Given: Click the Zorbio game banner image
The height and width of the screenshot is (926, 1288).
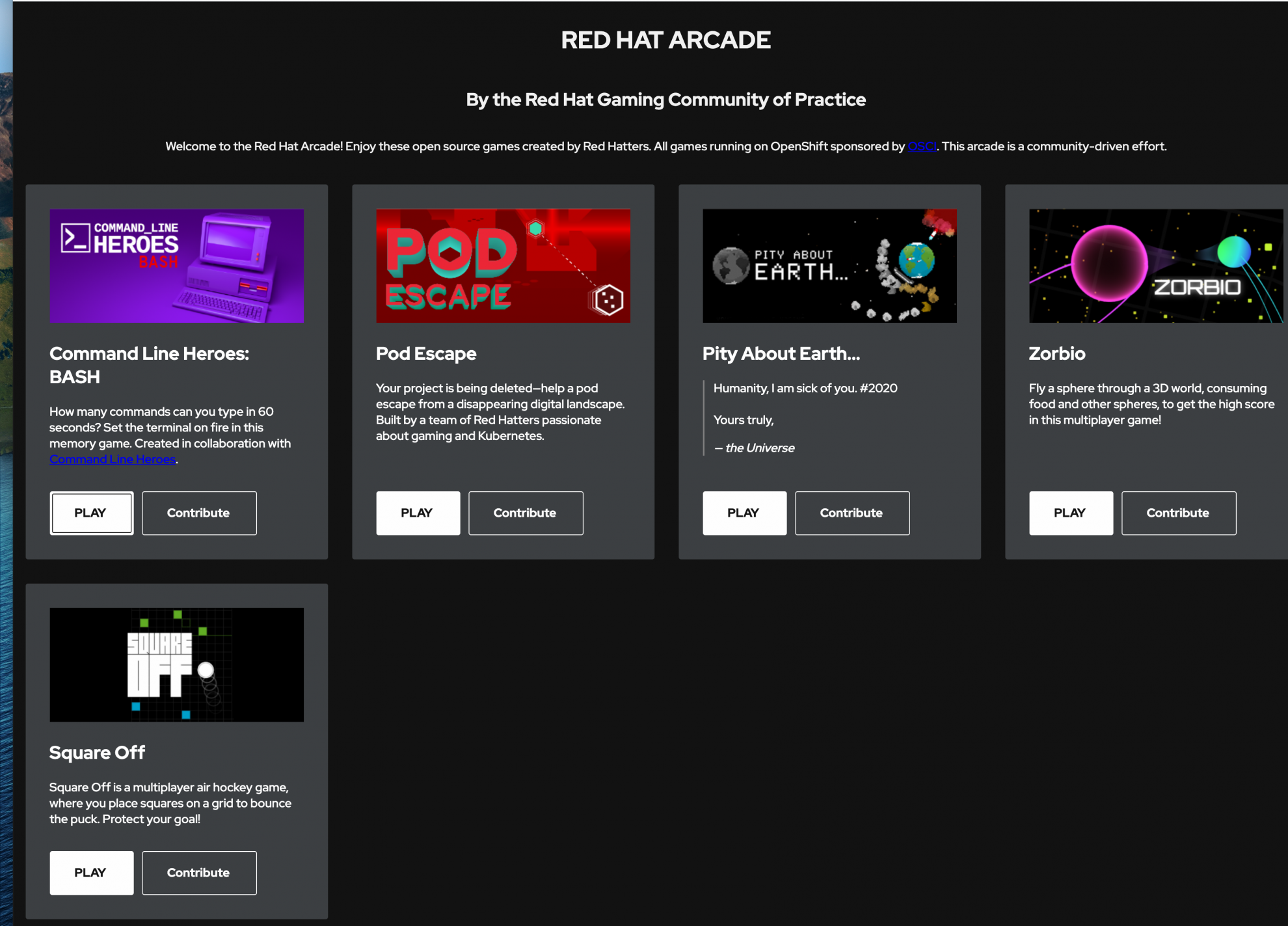Looking at the screenshot, I should pos(1155,266).
